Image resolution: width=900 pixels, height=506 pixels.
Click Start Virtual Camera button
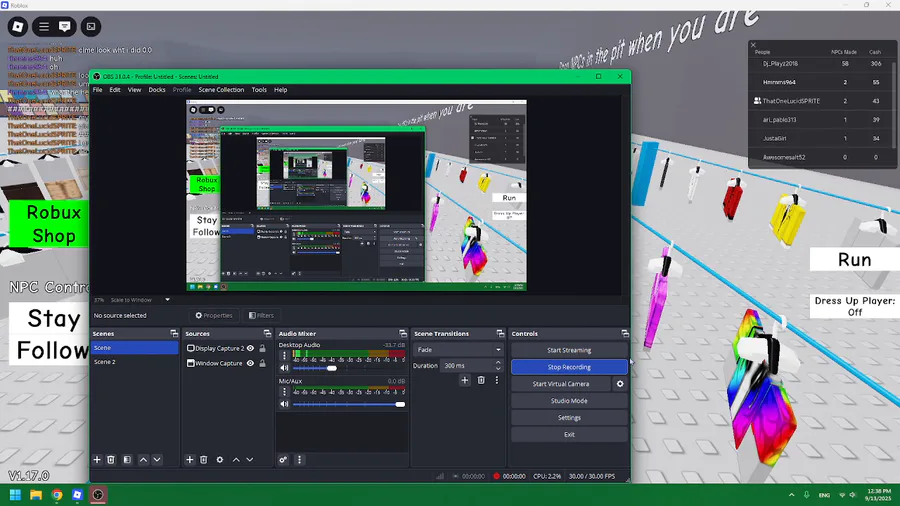(561, 384)
